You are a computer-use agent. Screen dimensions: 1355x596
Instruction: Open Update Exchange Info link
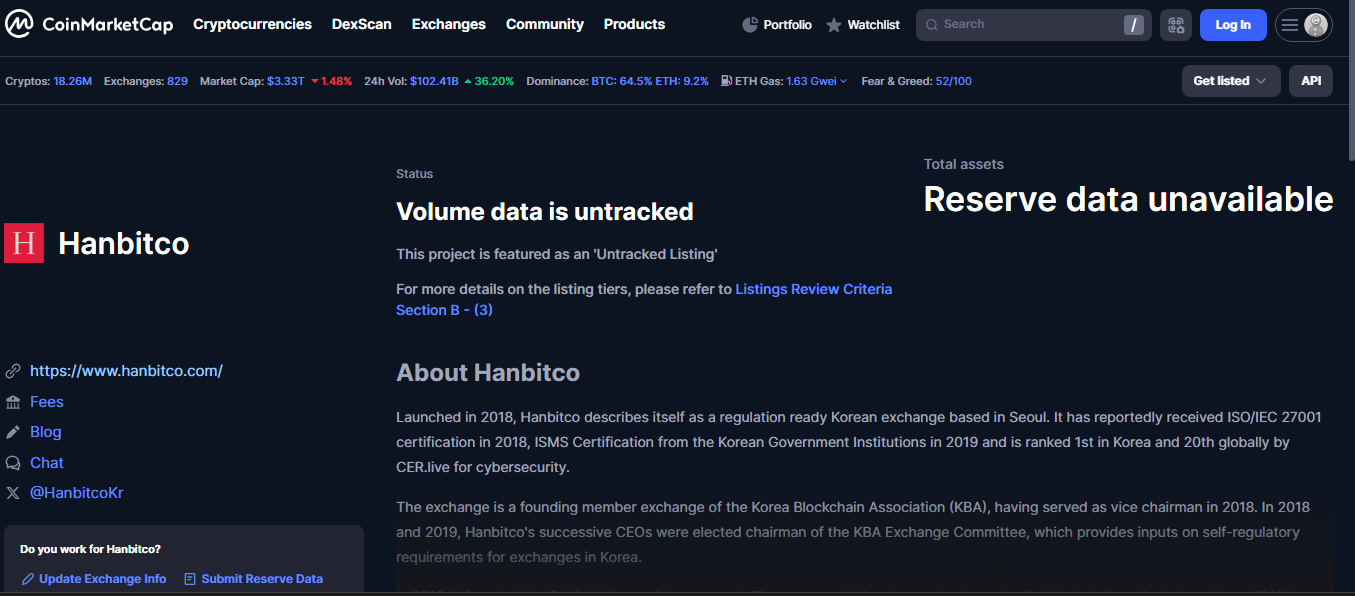103,579
